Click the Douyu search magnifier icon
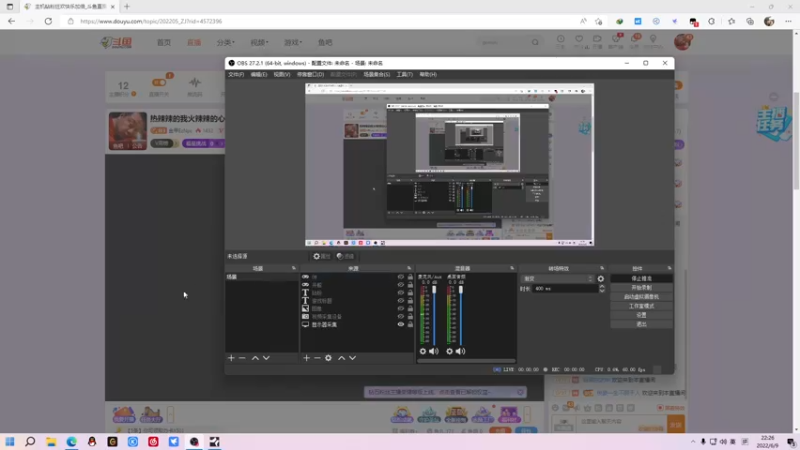The height and width of the screenshot is (450, 800). click(535, 42)
